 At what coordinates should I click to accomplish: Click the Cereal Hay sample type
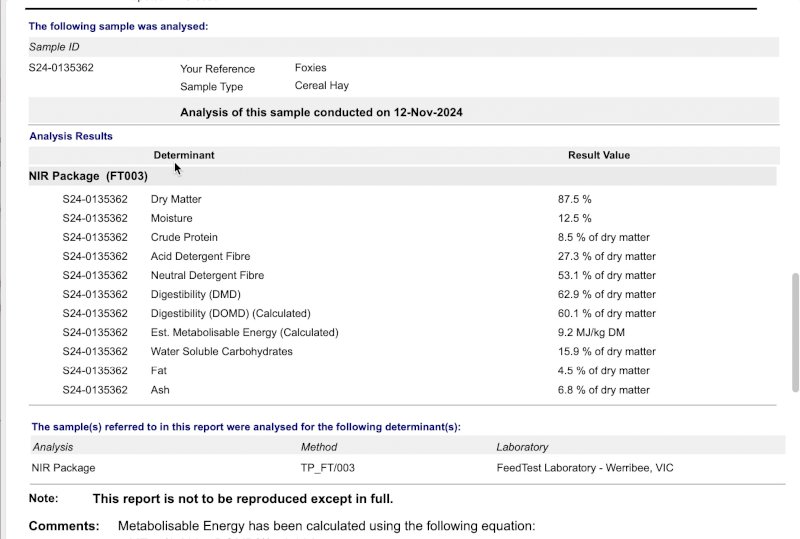tap(321, 86)
